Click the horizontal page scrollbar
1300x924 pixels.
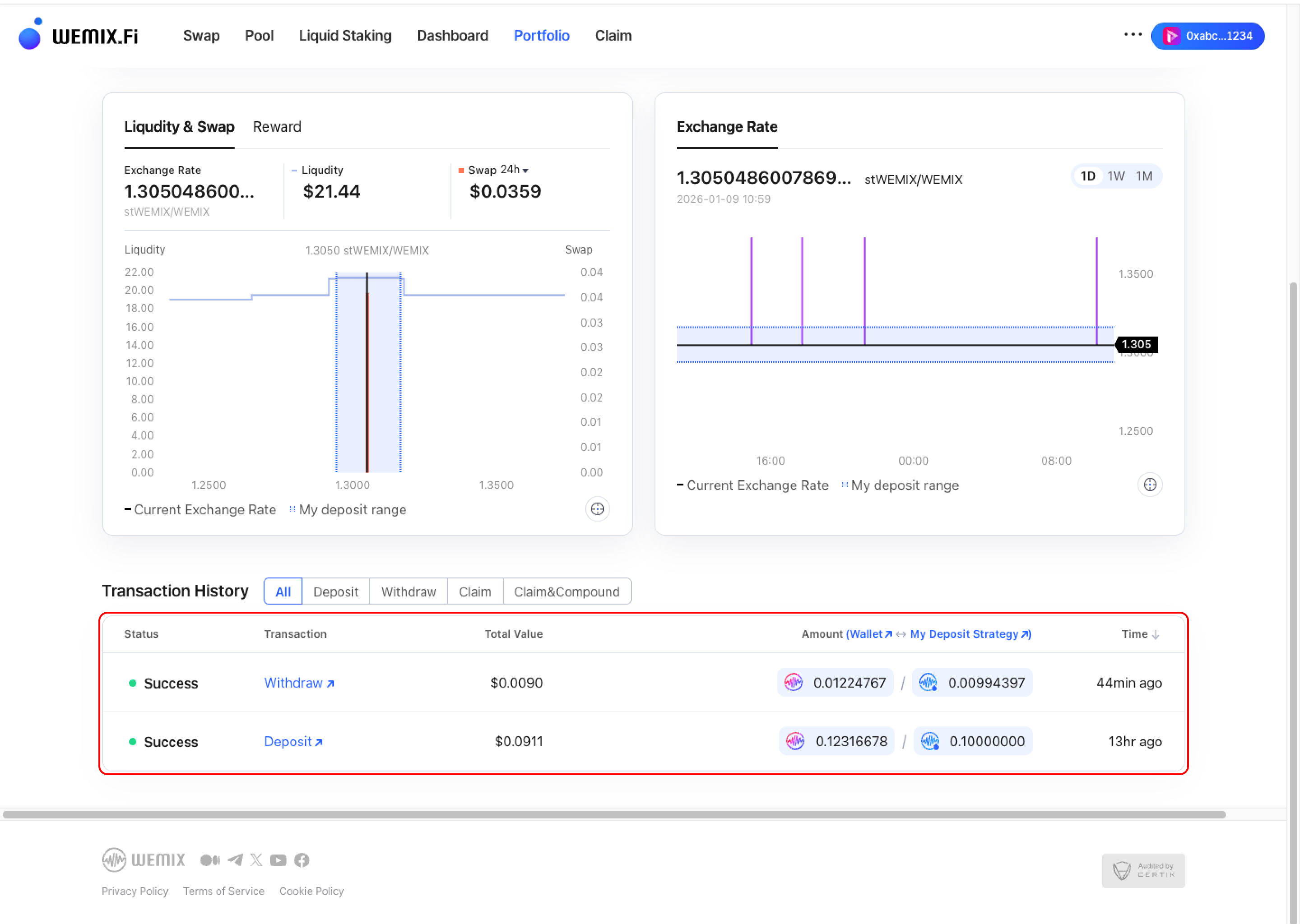click(613, 815)
